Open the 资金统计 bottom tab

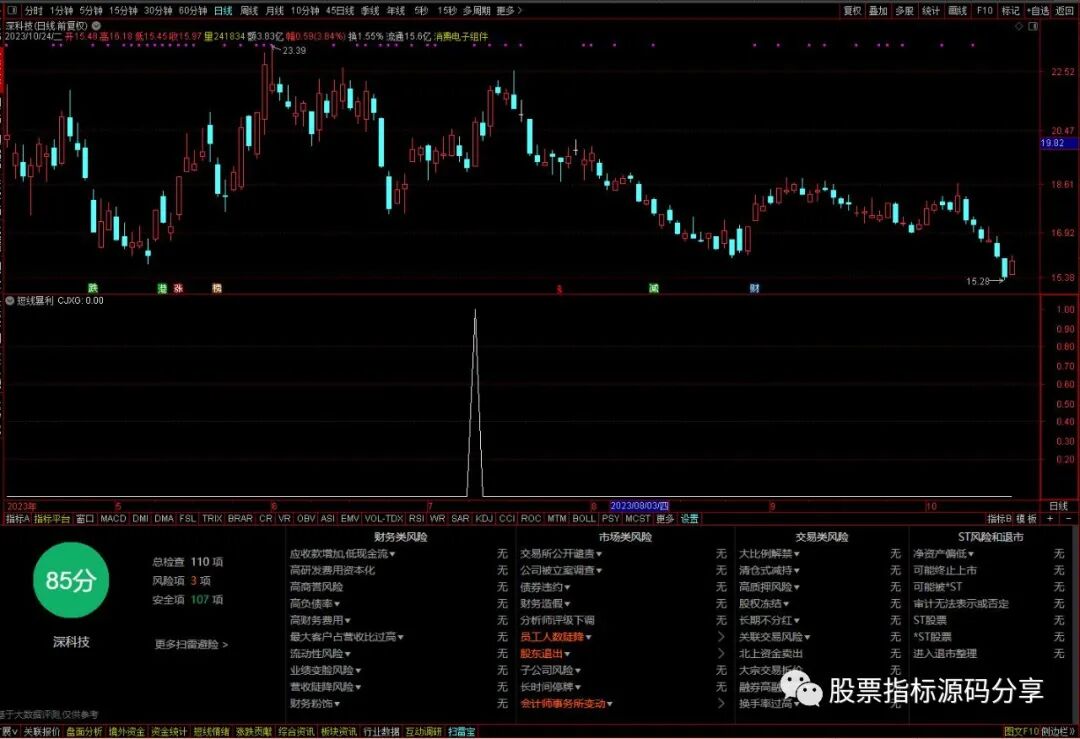click(169, 731)
